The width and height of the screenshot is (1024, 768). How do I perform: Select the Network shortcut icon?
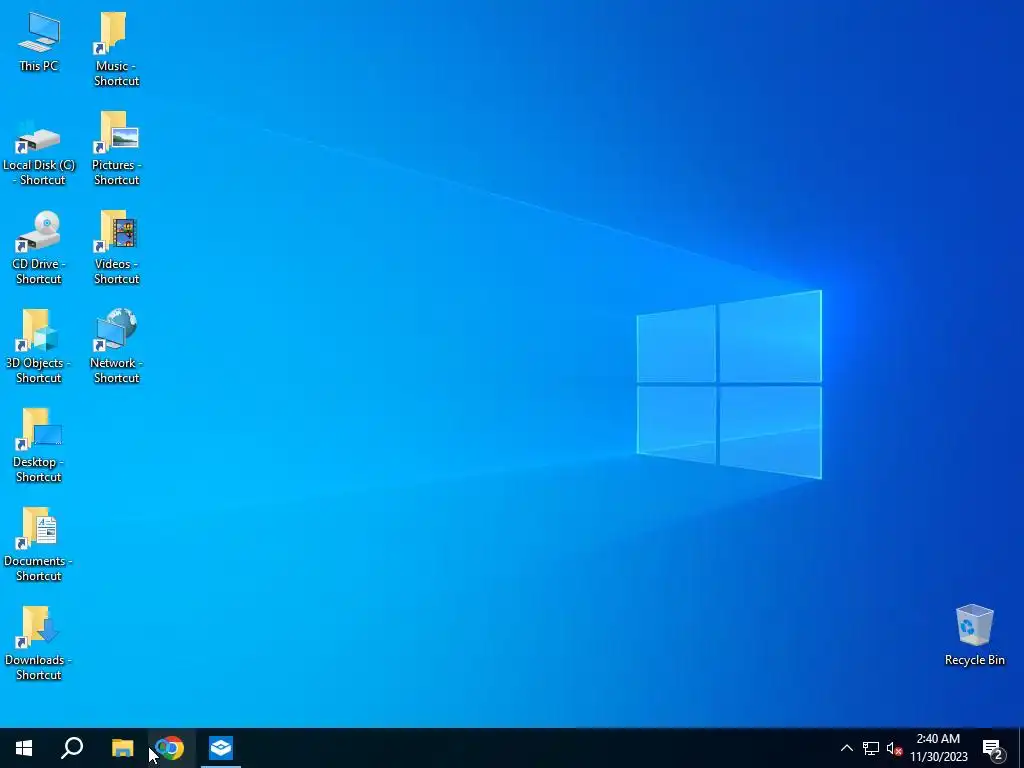[x=116, y=347]
